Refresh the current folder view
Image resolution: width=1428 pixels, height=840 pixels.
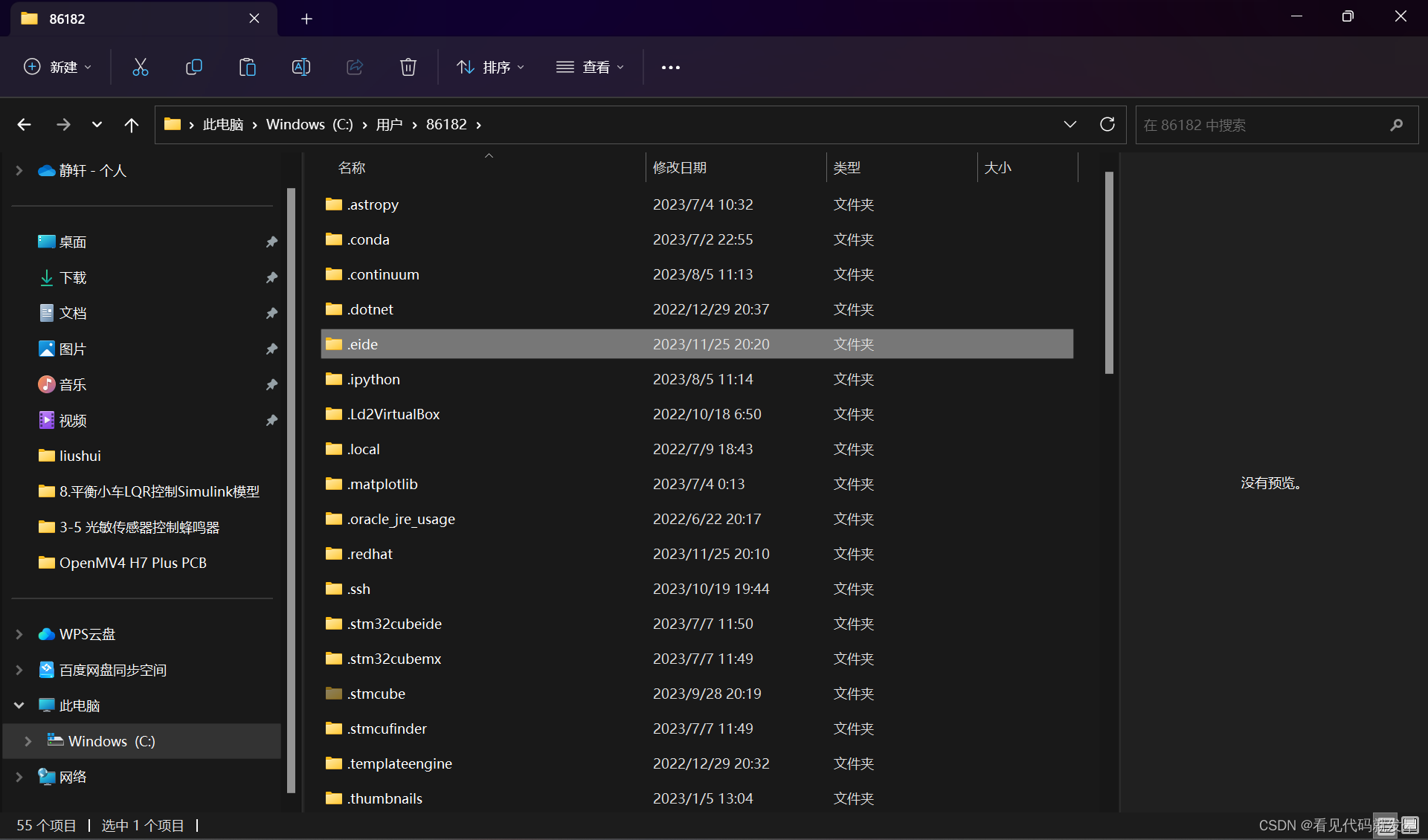coord(1107,124)
